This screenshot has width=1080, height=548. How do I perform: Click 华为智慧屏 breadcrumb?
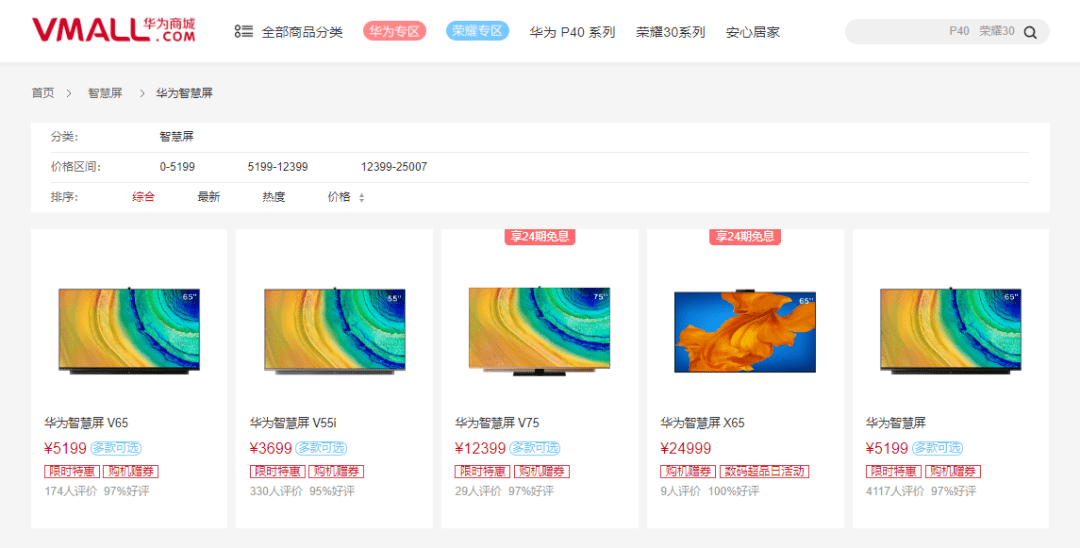click(184, 93)
